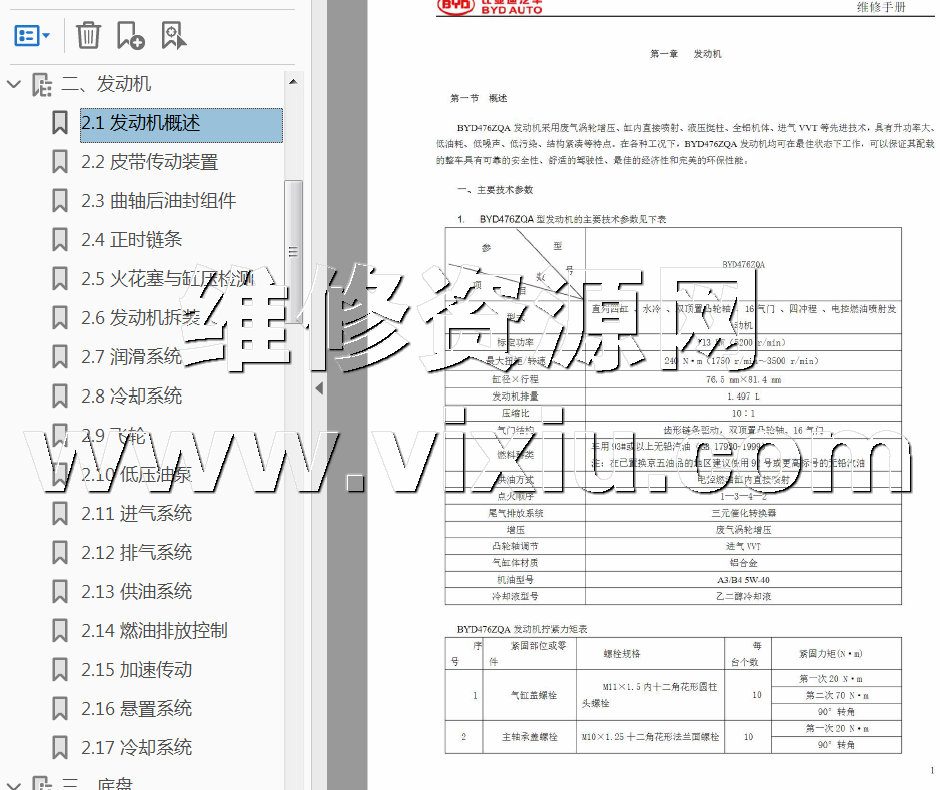This screenshot has width=940, height=790.
Task: Collapse the bookmarks pane with the divider arrow
Action: pos(319,387)
